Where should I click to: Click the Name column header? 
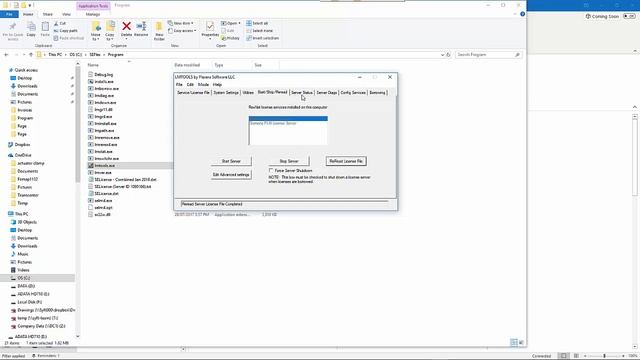(93, 65)
